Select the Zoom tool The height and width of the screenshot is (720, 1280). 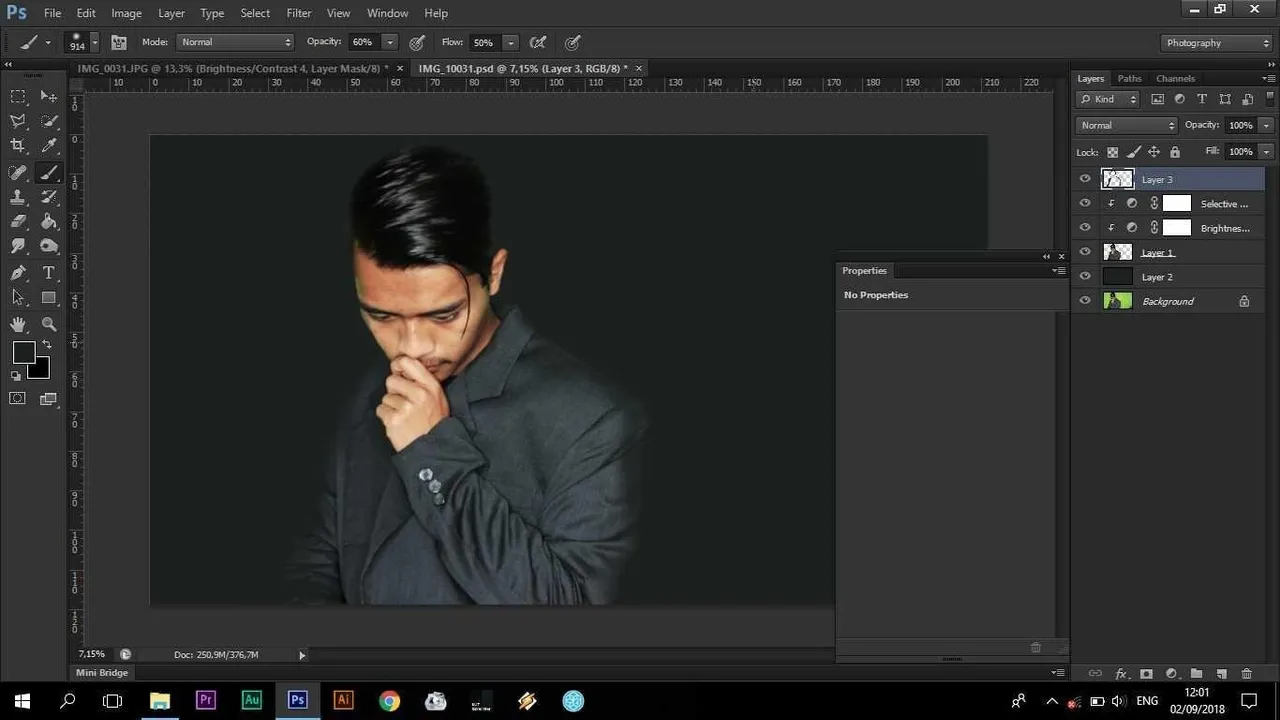coord(49,324)
